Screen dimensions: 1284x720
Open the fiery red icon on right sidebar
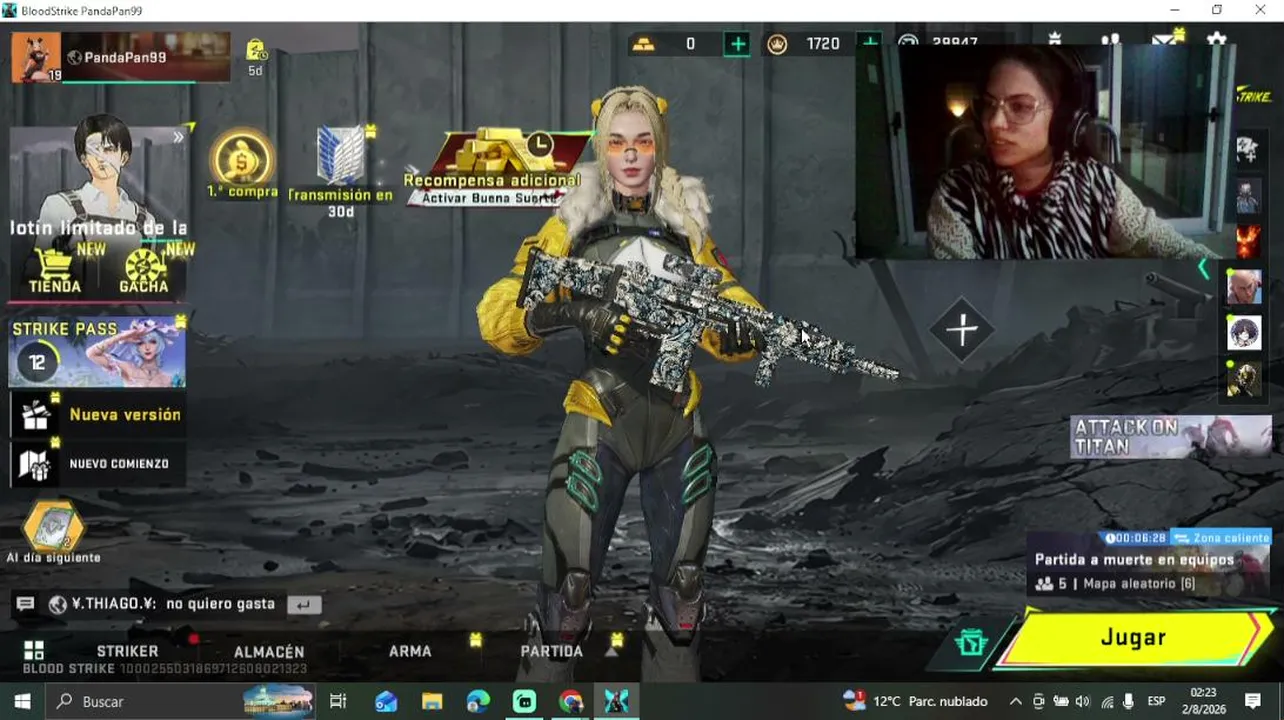(1247, 241)
